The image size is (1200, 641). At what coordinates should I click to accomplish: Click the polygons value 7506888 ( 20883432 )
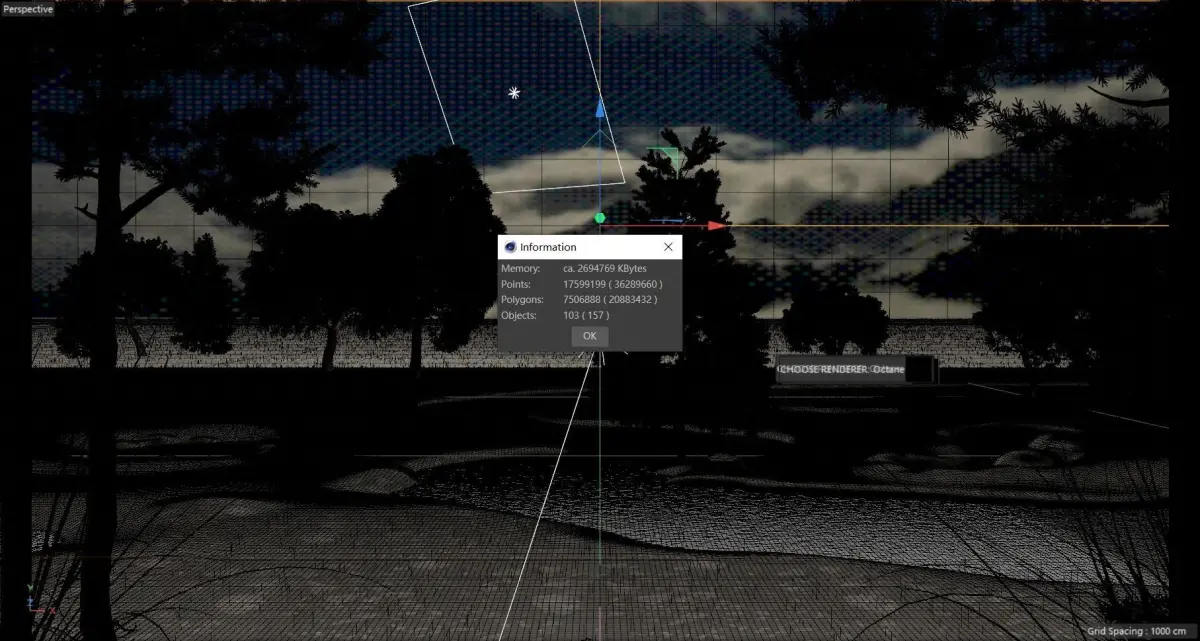coord(610,299)
